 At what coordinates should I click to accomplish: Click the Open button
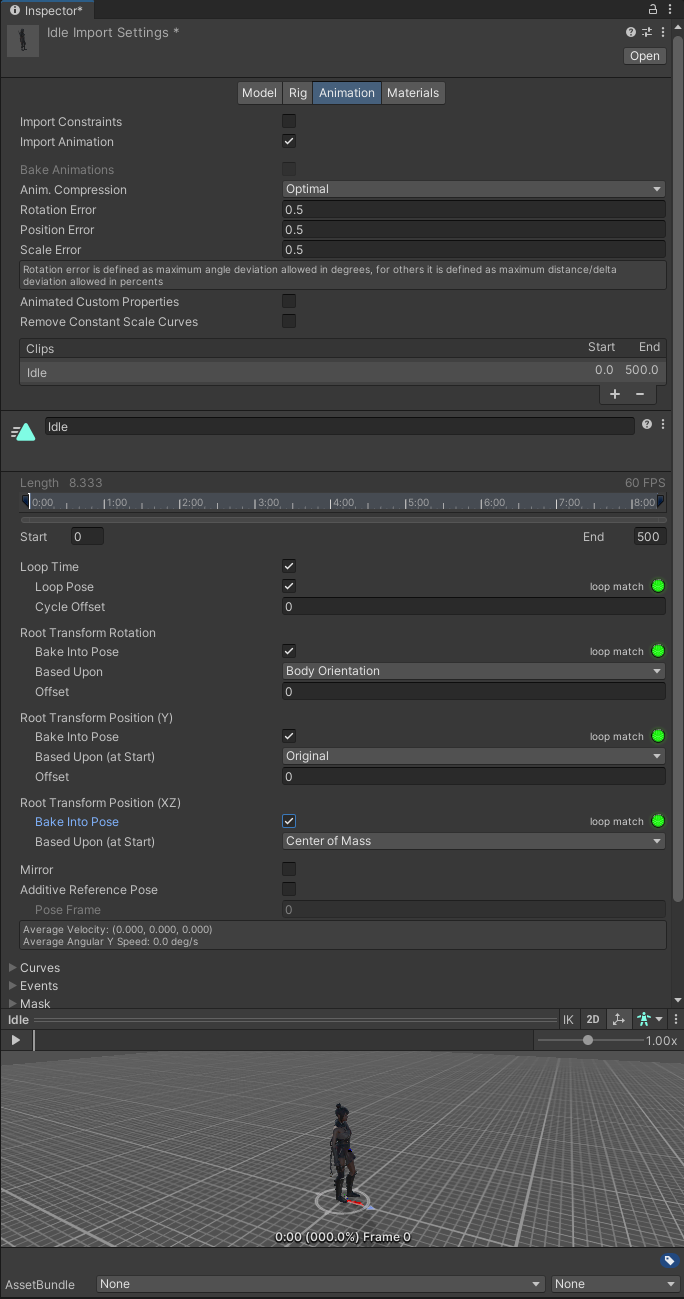[x=645, y=56]
